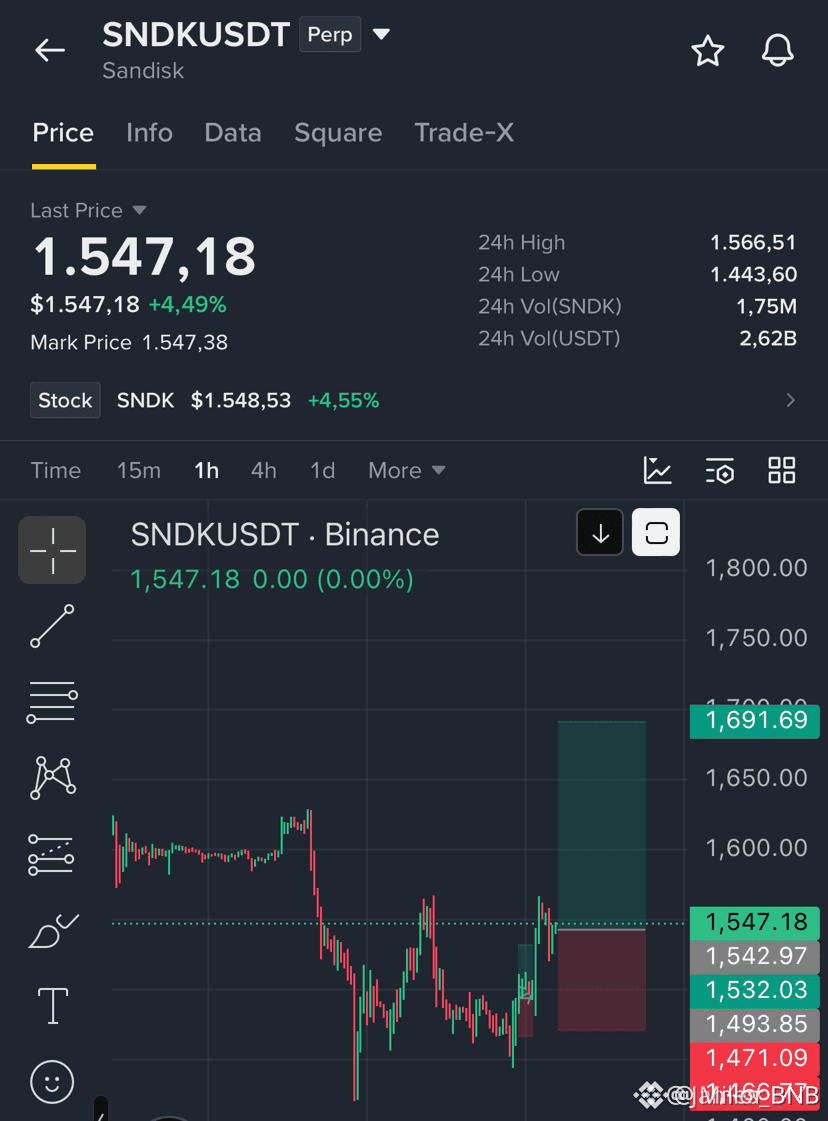Switch to the Price tab

63,133
